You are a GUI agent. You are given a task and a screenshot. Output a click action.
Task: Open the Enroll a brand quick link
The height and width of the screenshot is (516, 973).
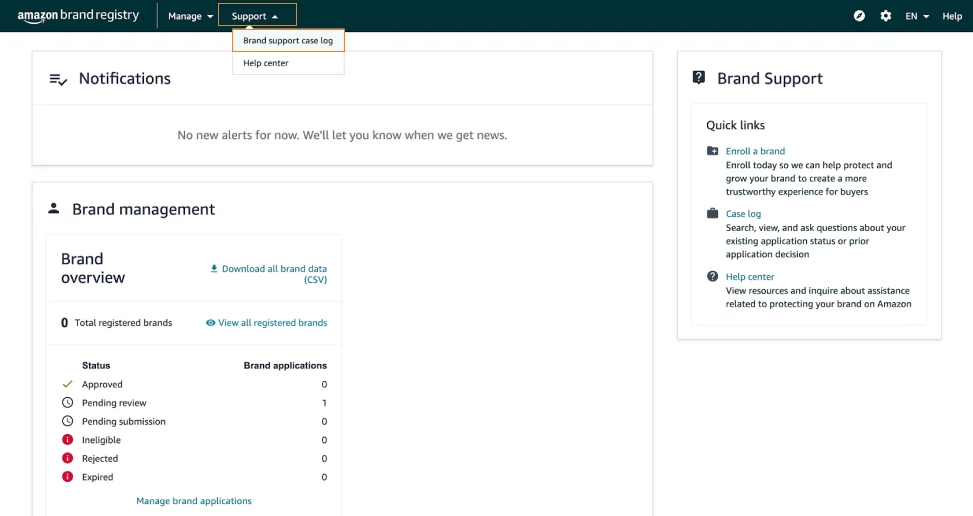click(755, 151)
